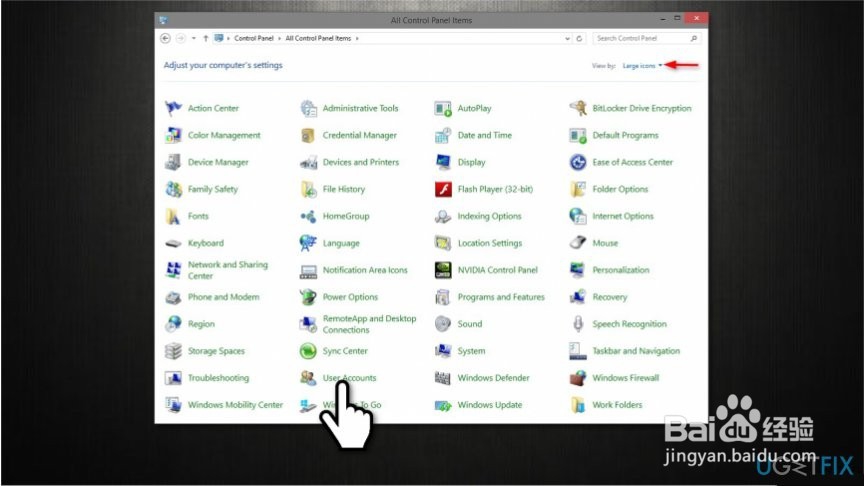Open the Windows Defender wall icon
This screenshot has height=486, width=865.
tap(443, 378)
